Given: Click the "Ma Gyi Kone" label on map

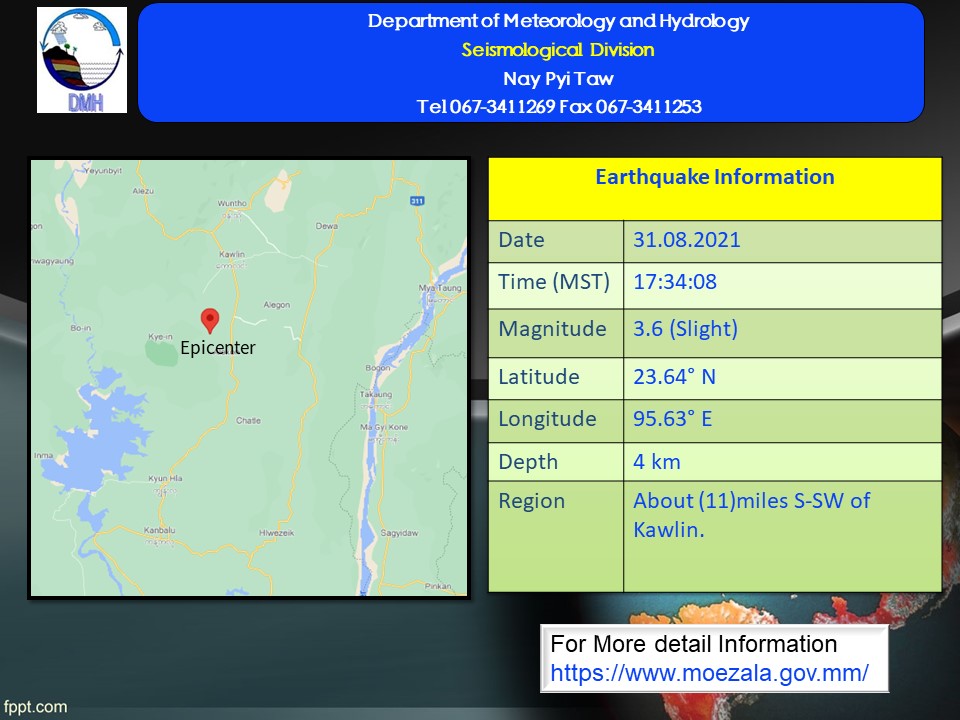Looking at the screenshot, I should point(384,427).
